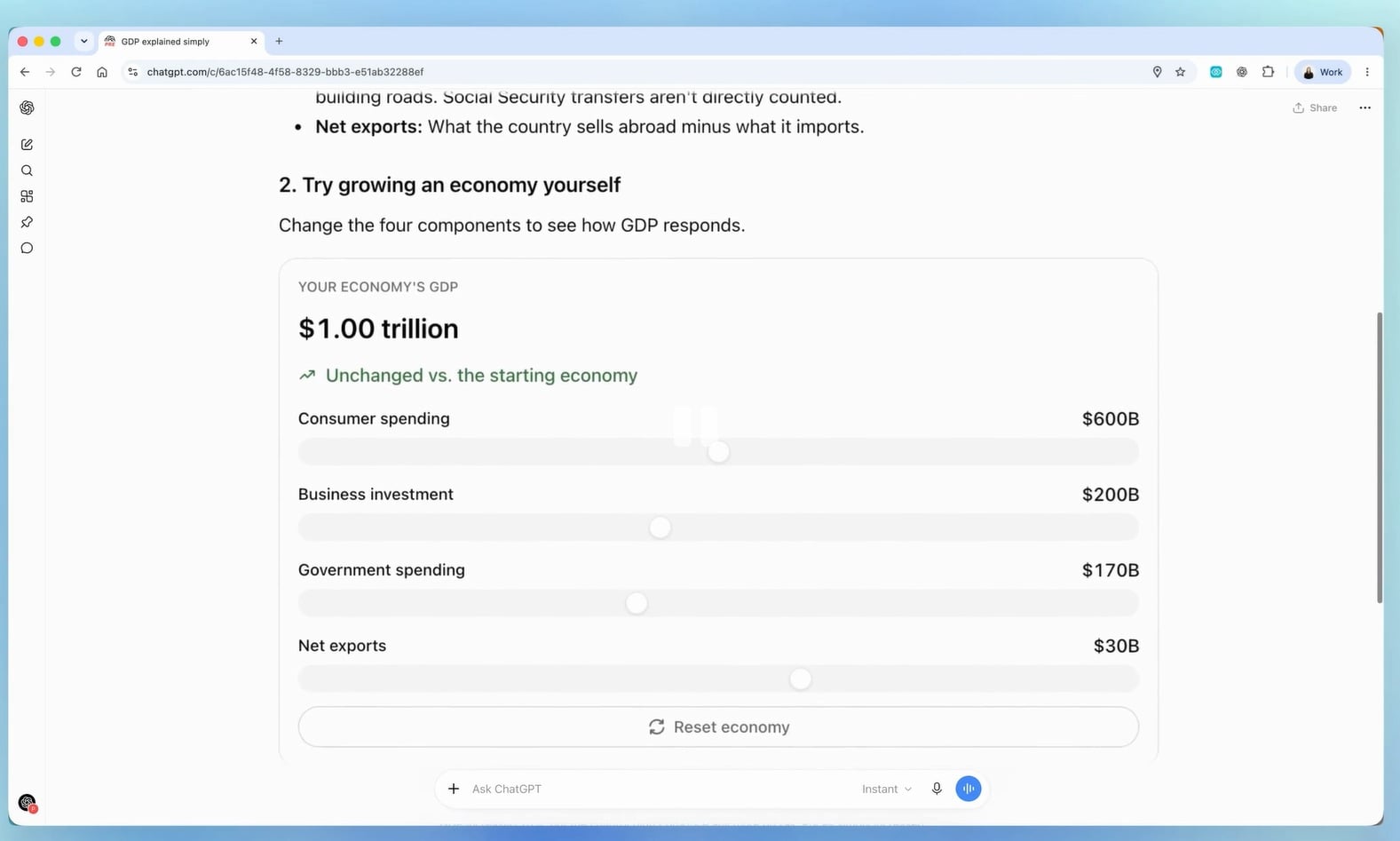Click the location pin icon in address bar

(1157, 72)
